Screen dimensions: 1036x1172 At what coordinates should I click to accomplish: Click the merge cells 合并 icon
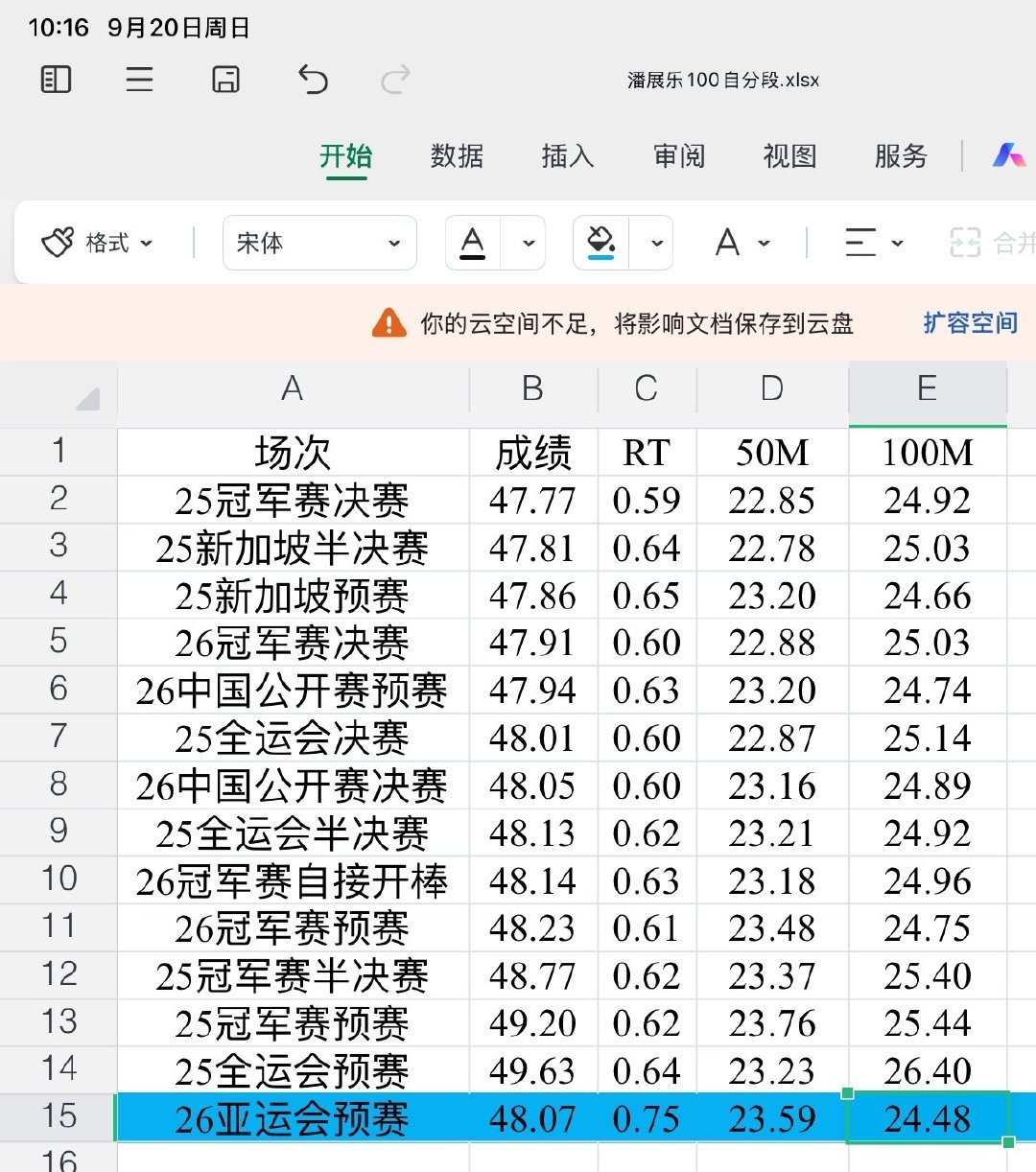[992, 243]
